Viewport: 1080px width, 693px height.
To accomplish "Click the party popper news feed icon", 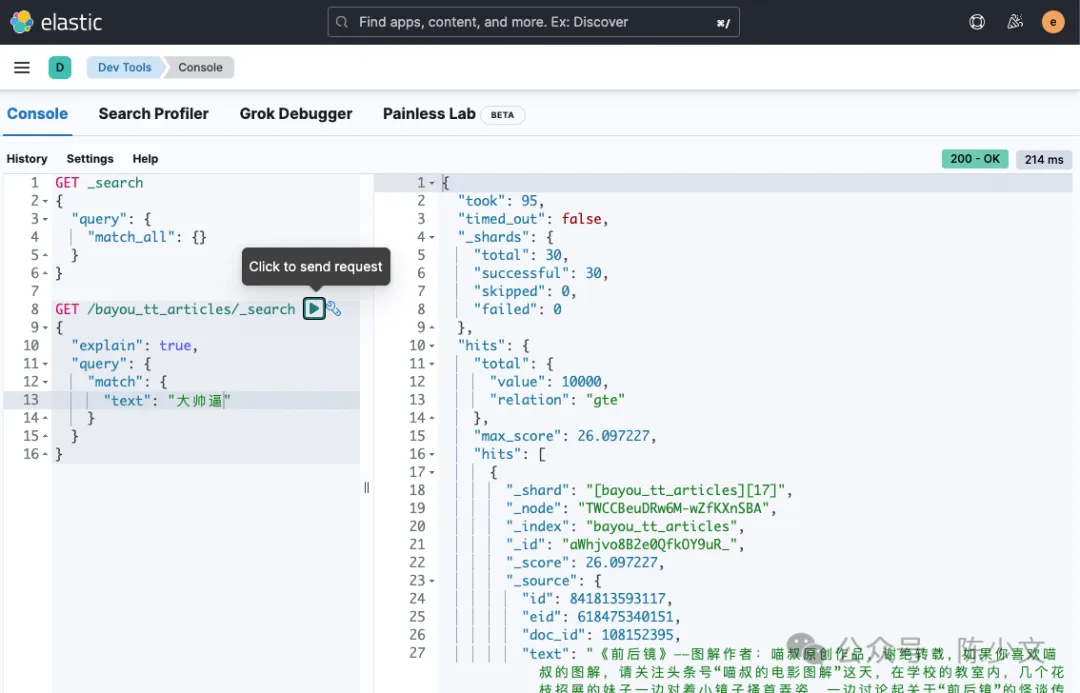I will pyautogui.click(x=1015, y=21).
